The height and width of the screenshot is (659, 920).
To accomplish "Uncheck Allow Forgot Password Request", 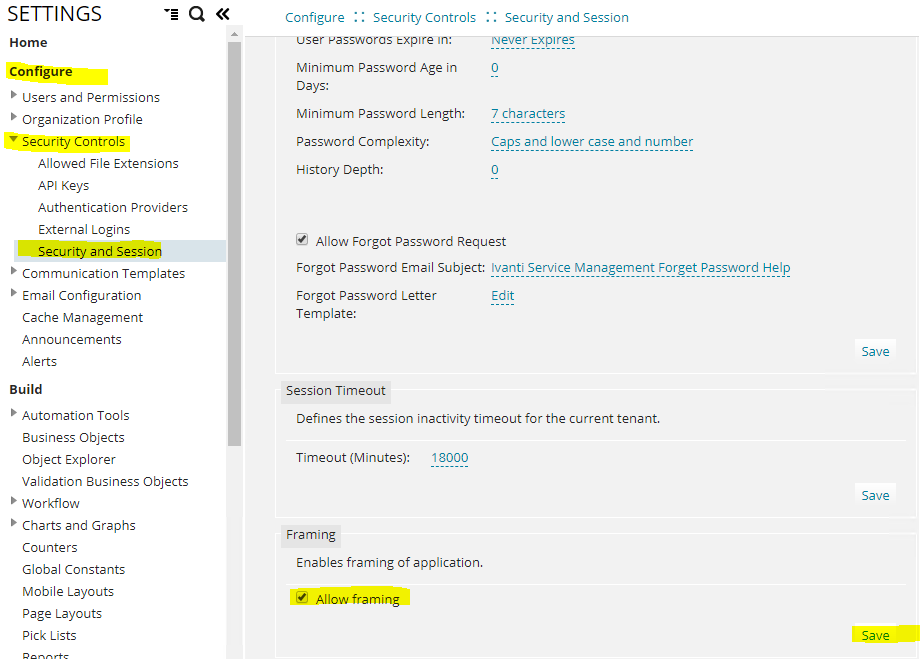I will [302, 239].
